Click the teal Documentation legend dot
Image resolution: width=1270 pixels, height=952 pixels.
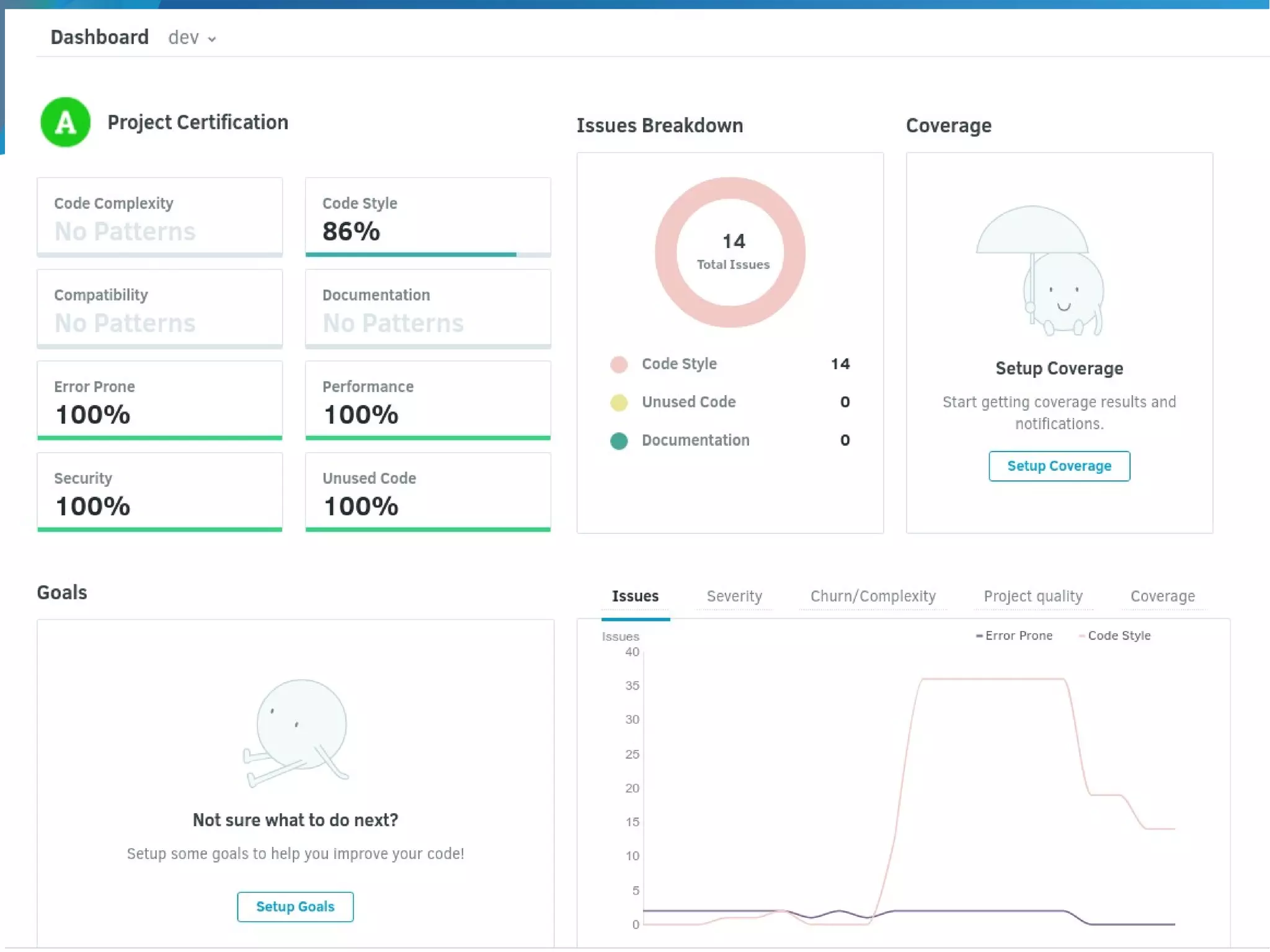(x=618, y=441)
